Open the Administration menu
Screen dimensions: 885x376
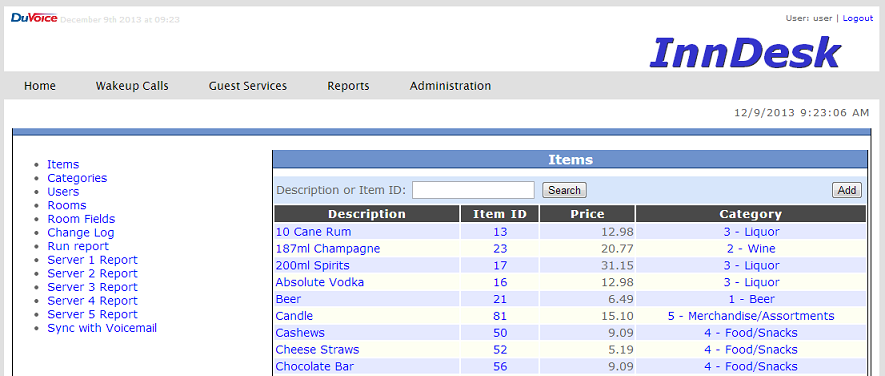click(450, 86)
